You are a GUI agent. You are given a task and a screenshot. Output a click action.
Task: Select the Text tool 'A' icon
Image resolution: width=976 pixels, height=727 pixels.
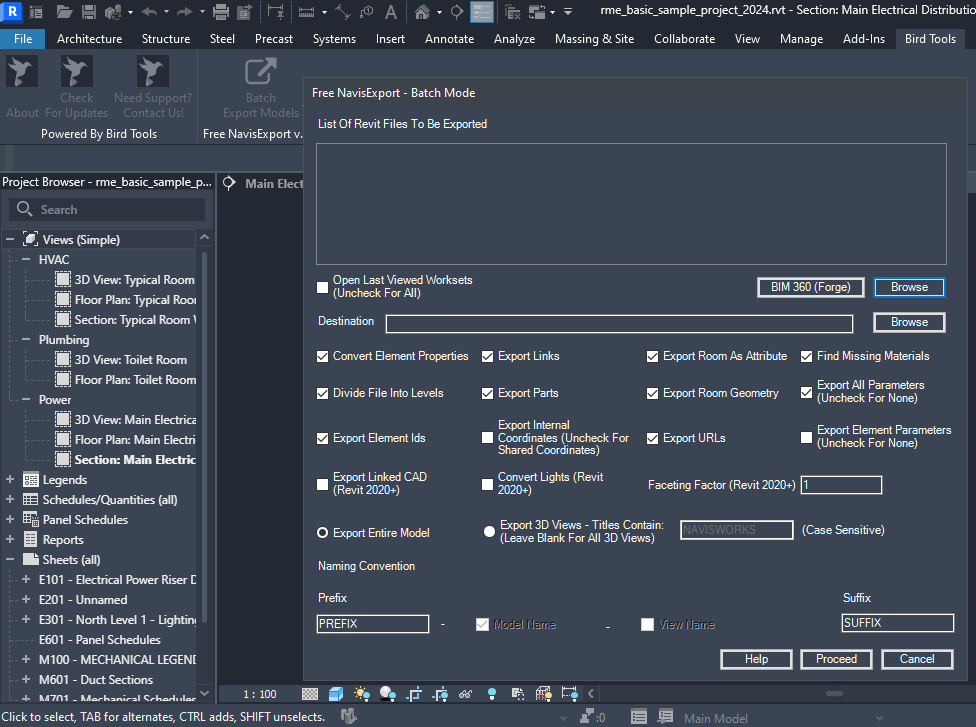pos(391,12)
